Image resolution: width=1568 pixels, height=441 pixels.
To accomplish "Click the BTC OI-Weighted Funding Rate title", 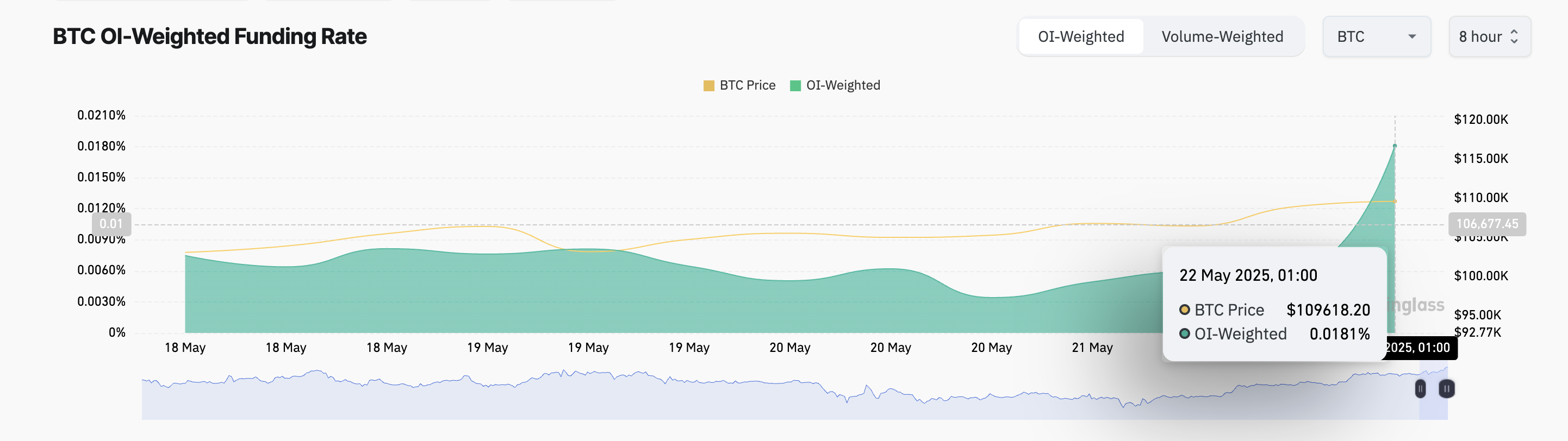I will (x=209, y=36).
